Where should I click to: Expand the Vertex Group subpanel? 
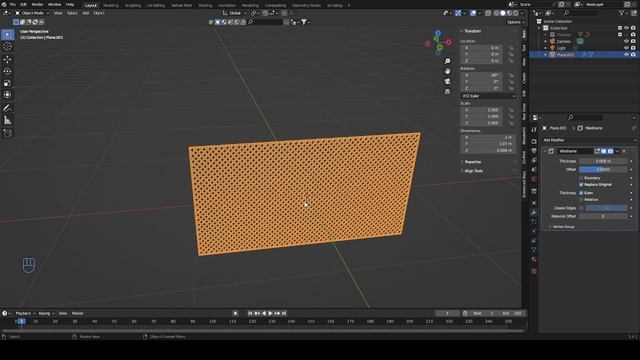tap(563, 227)
